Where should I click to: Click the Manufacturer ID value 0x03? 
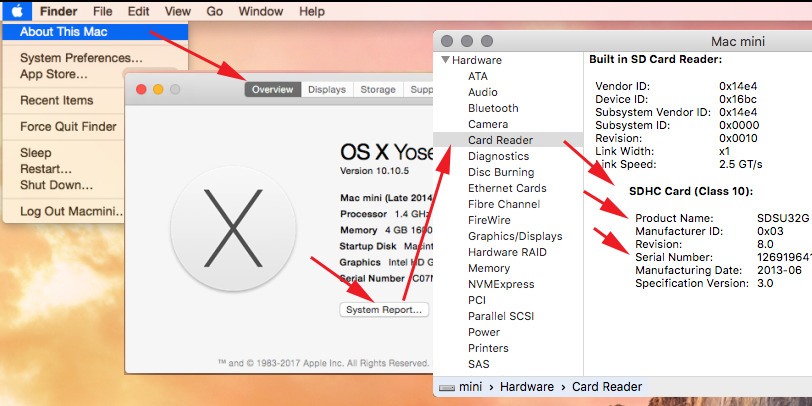point(770,231)
